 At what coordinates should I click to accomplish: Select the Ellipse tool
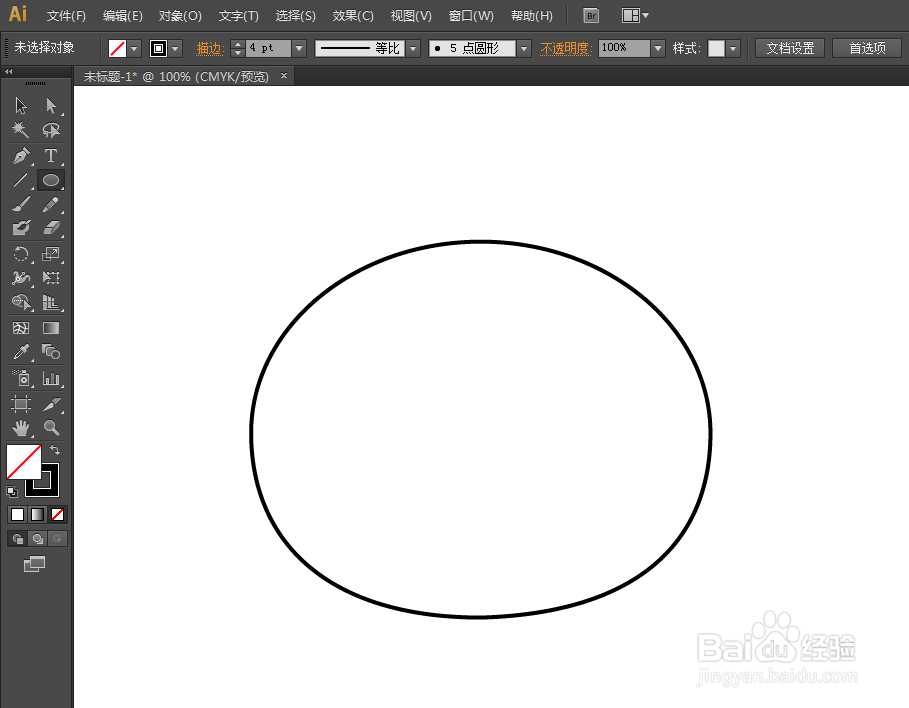pyautogui.click(x=51, y=180)
